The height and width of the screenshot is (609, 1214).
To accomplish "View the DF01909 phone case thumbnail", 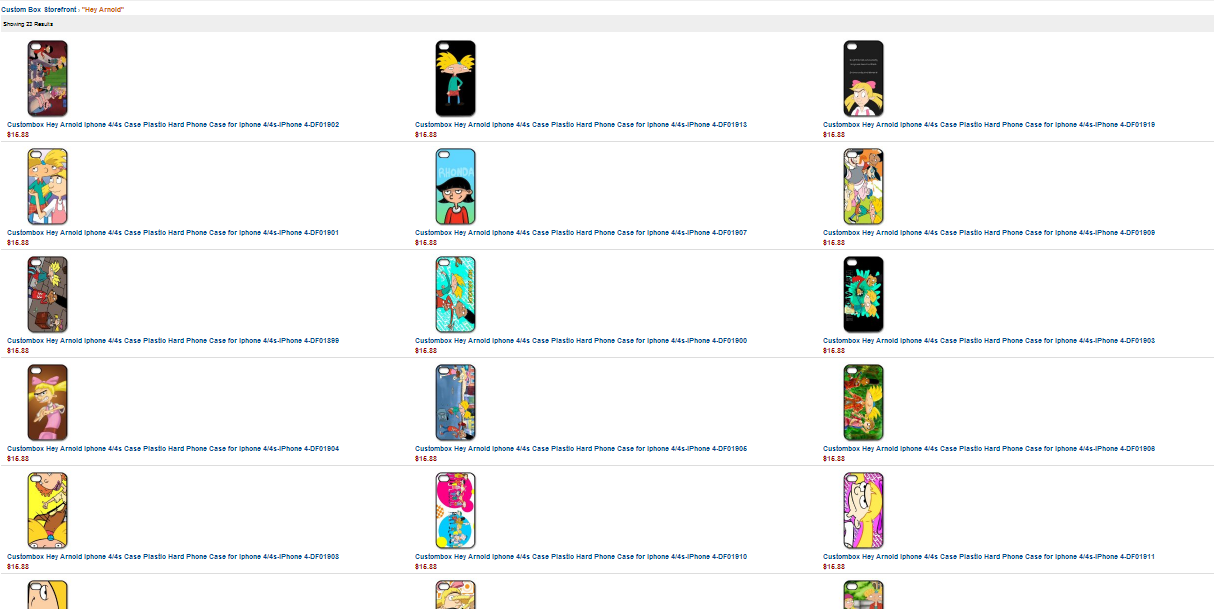I will 864,186.
